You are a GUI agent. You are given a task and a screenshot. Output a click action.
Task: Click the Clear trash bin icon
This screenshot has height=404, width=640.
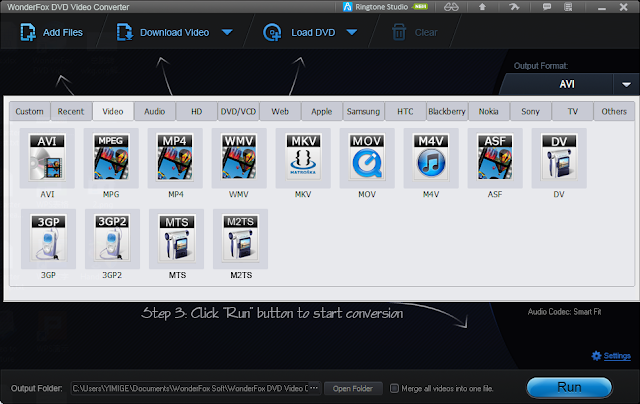[x=399, y=32]
